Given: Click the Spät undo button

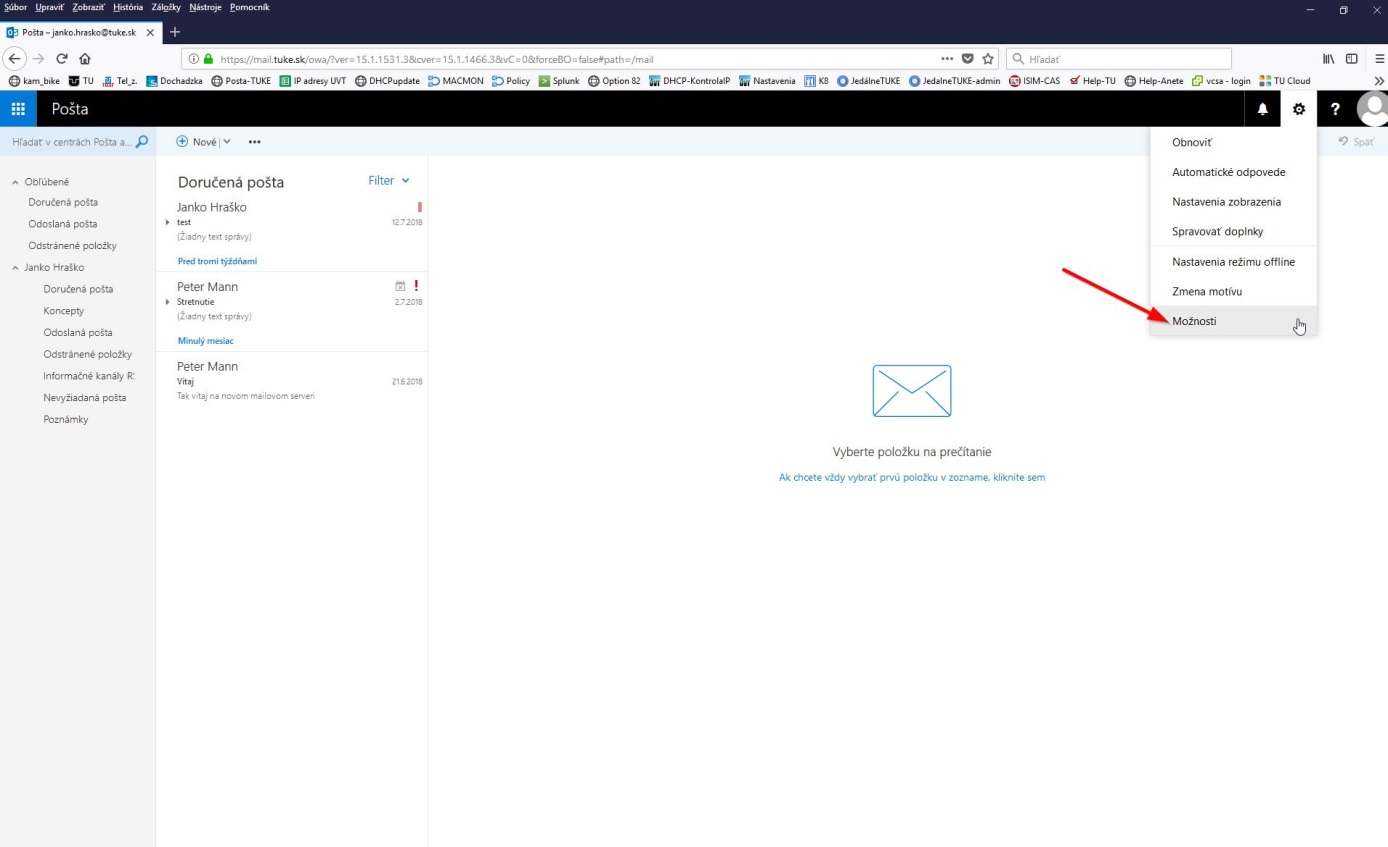Looking at the screenshot, I should (1356, 142).
